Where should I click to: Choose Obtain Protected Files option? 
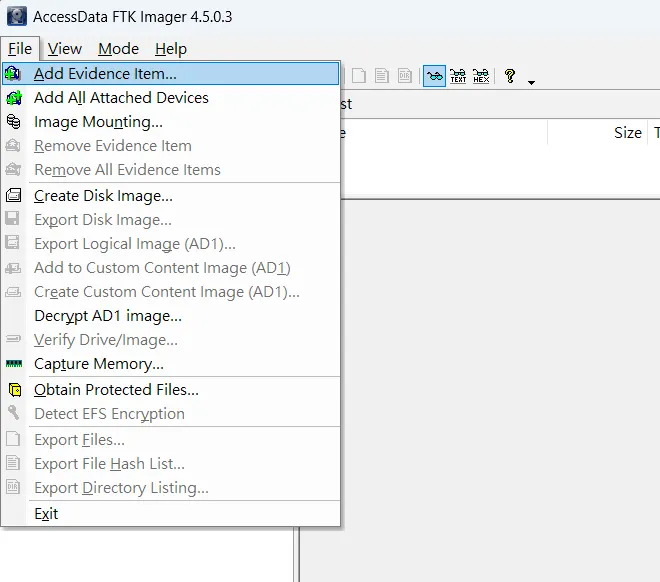tap(170, 390)
